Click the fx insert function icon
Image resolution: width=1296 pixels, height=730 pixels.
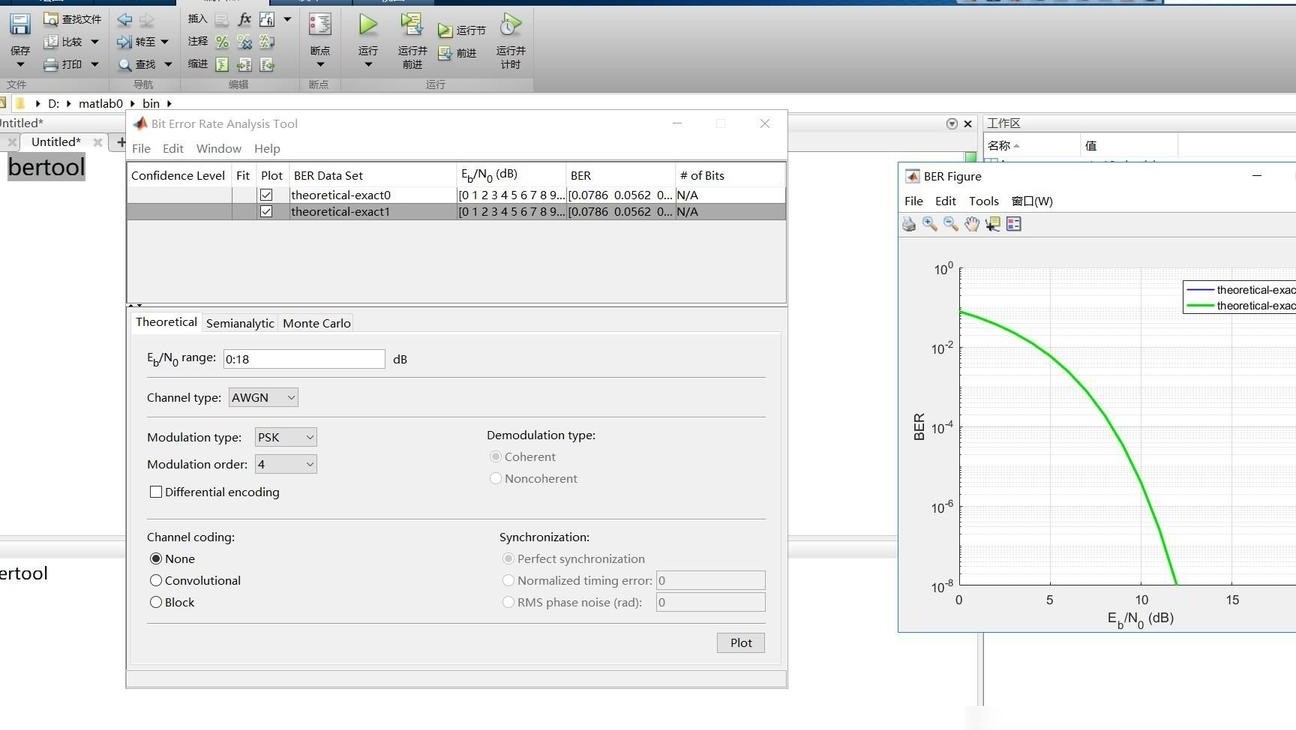point(244,19)
